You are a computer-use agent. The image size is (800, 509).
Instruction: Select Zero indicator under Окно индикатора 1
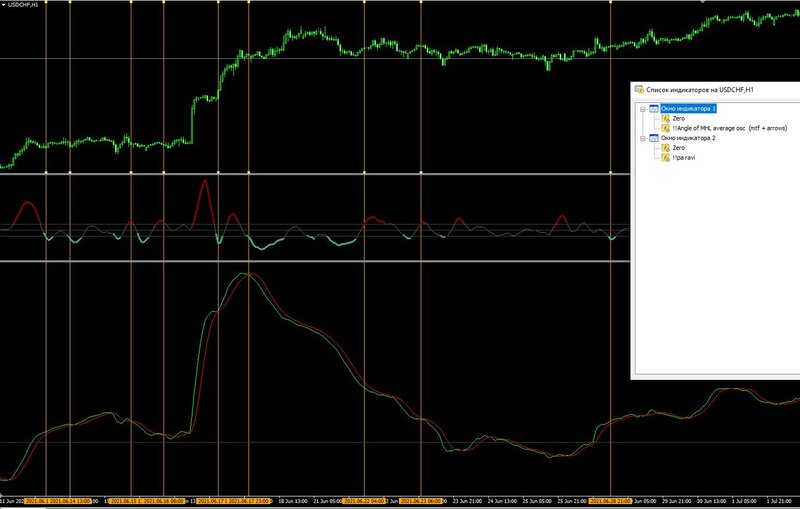click(679, 118)
